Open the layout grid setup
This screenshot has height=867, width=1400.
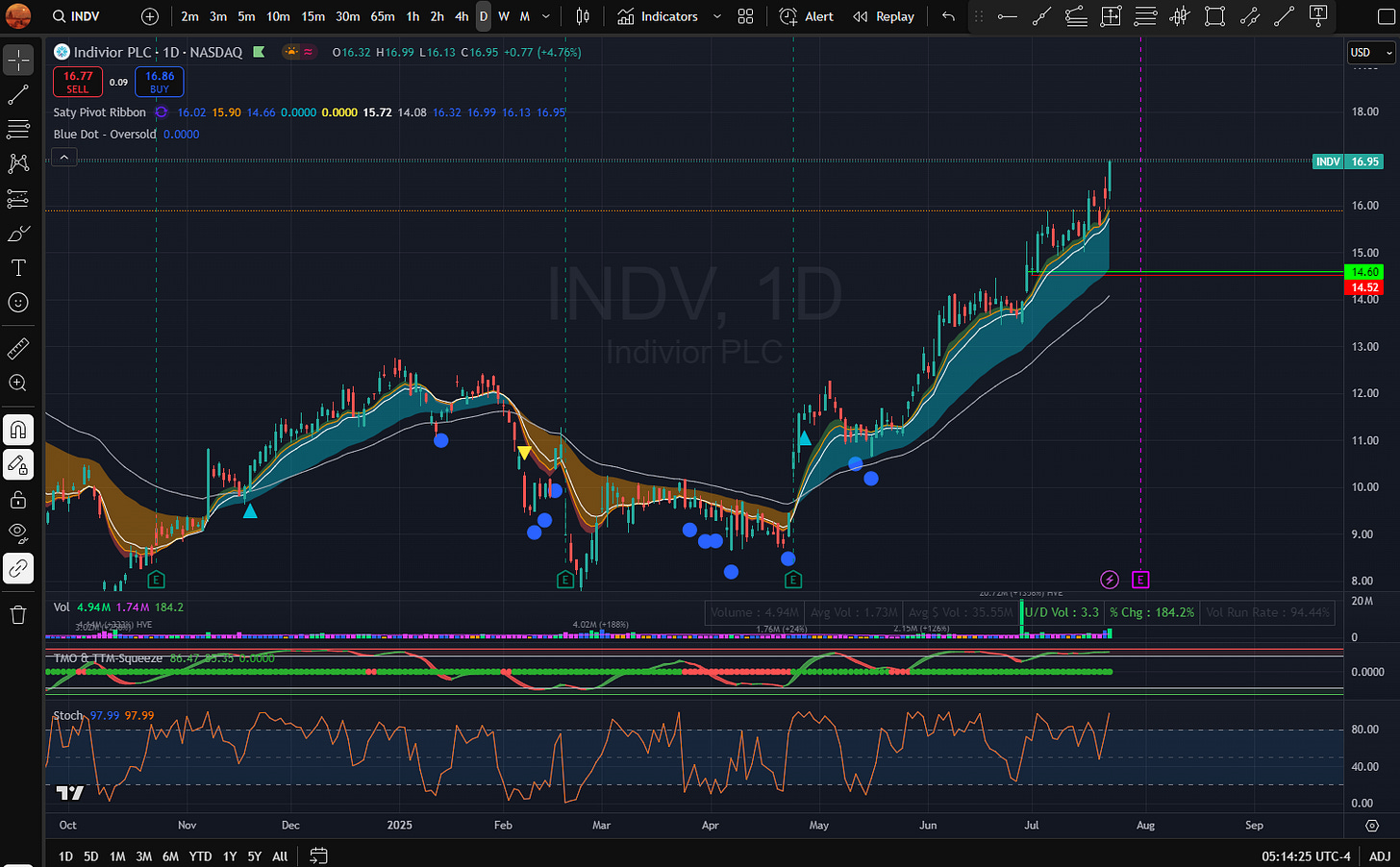(745, 16)
